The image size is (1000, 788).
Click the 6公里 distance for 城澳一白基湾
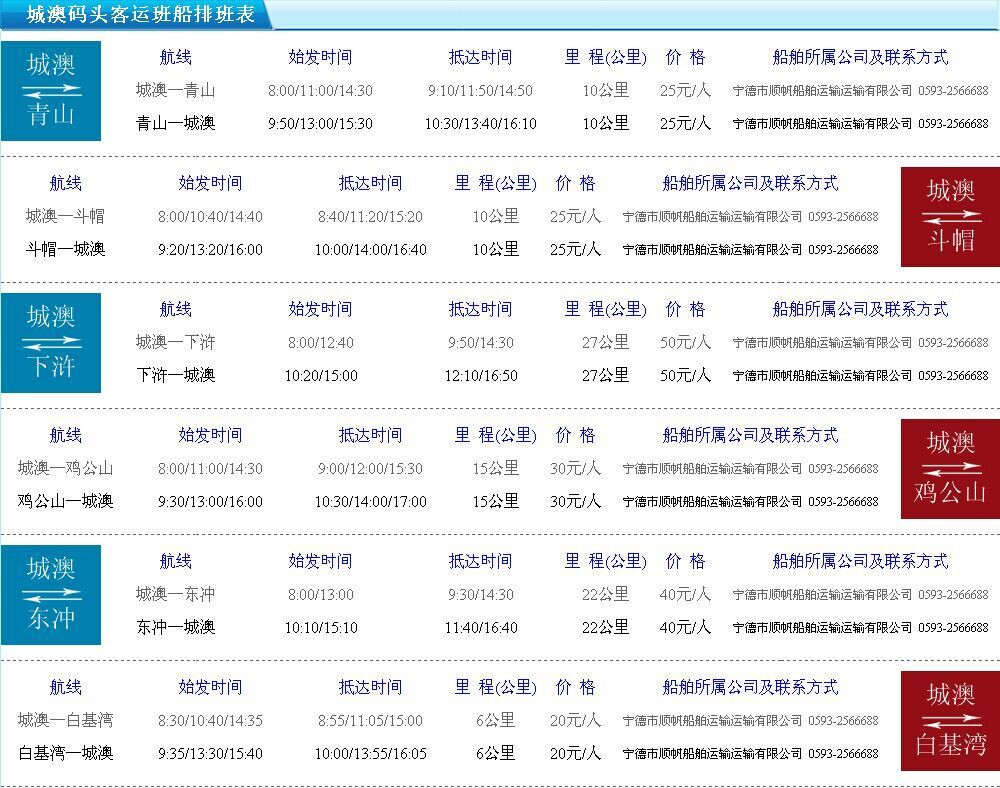click(x=496, y=720)
